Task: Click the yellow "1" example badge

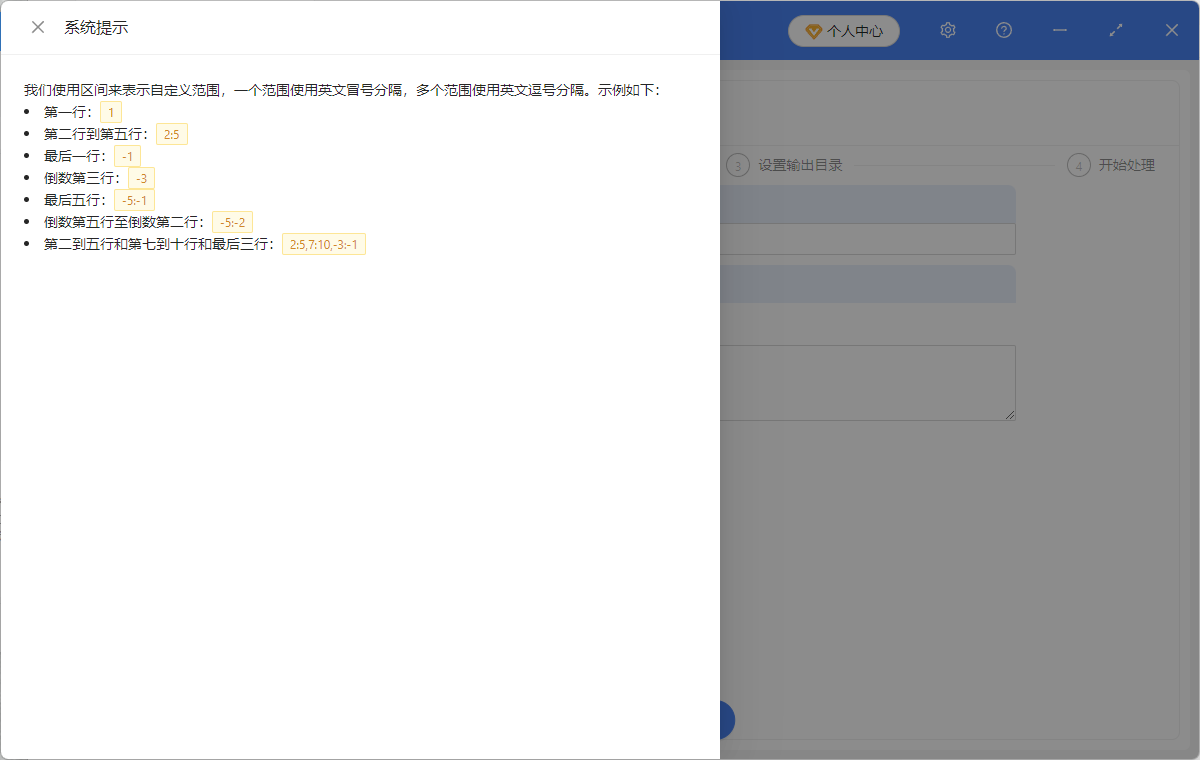Action: pyautogui.click(x=110, y=111)
